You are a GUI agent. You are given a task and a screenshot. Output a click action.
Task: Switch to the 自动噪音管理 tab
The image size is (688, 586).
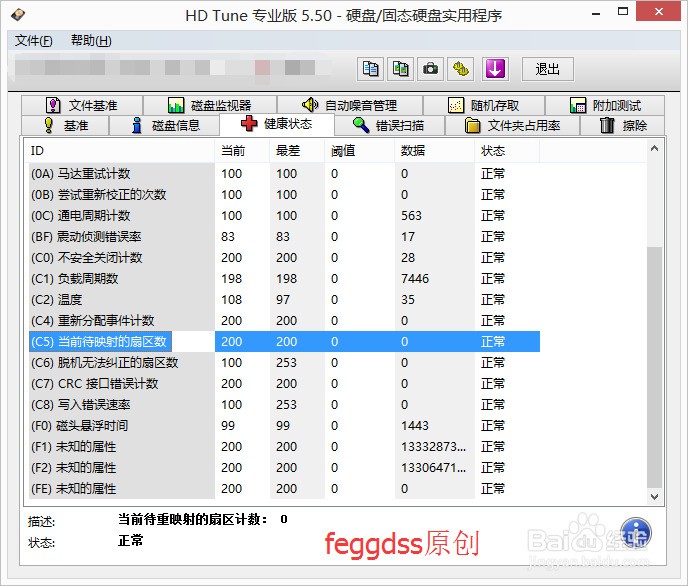click(x=350, y=106)
